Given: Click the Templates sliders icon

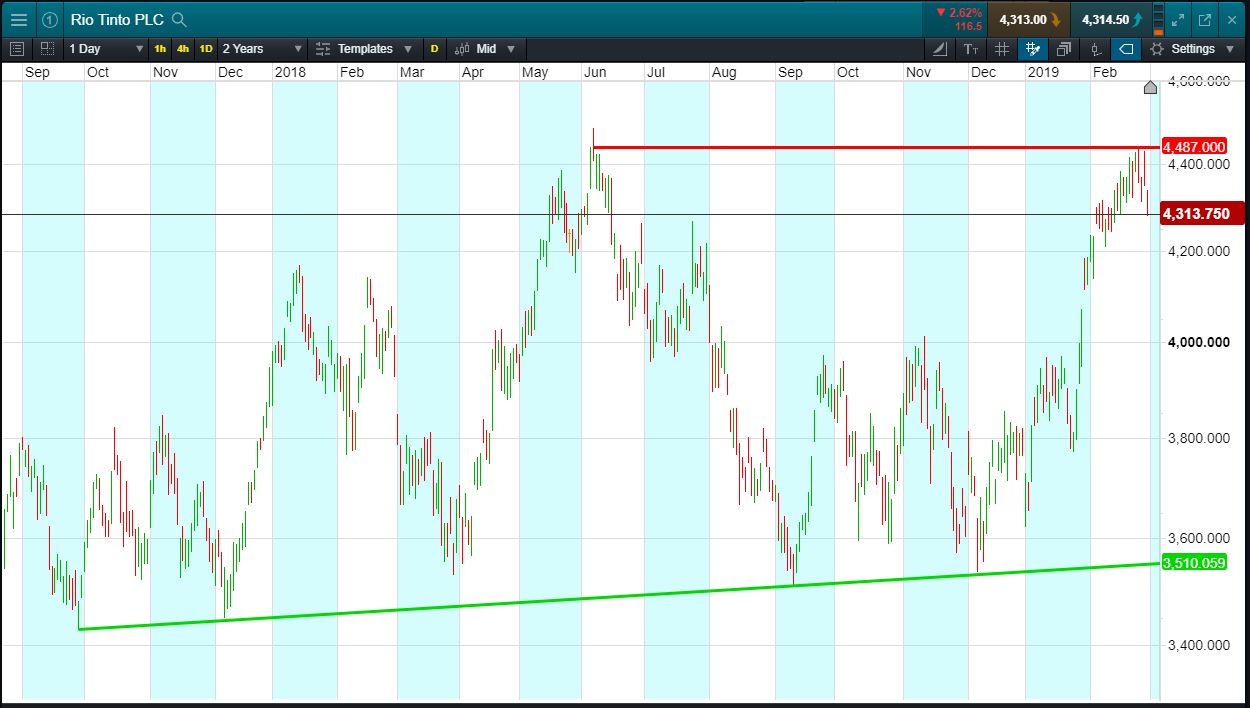Looking at the screenshot, I should 323,48.
